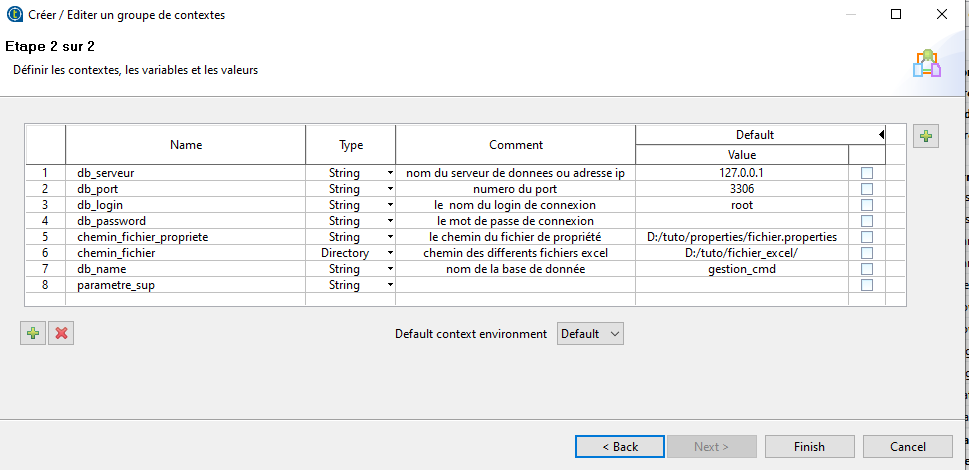
Task: Open the Type dropdown for chemin_fichier (Directory)
Action: (x=390, y=253)
